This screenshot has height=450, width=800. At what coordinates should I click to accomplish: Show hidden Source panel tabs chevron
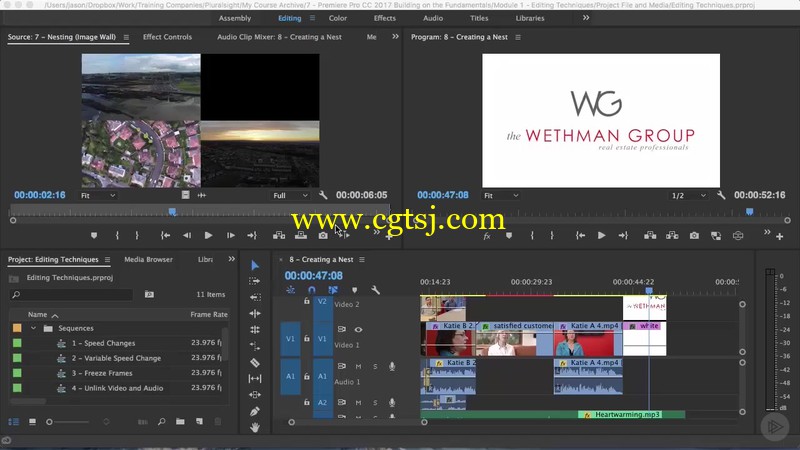[x=395, y=37]
